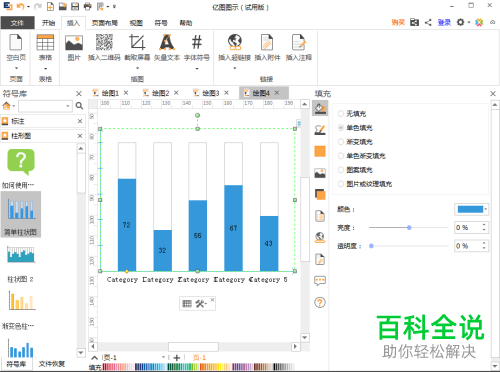Open the comments speech-bubble panel in sidebar
This screenshot has height=372, width=500.
(x=320, y=281)
